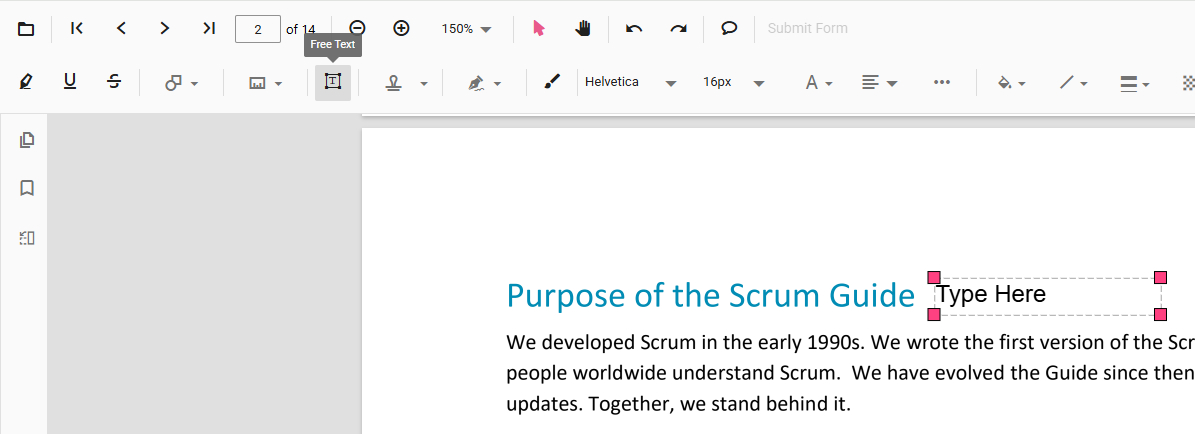The height and width of the screenshot is (434, 1195).
Task: Expand the Helvetica font family dropdown
Action: point(631,82)
